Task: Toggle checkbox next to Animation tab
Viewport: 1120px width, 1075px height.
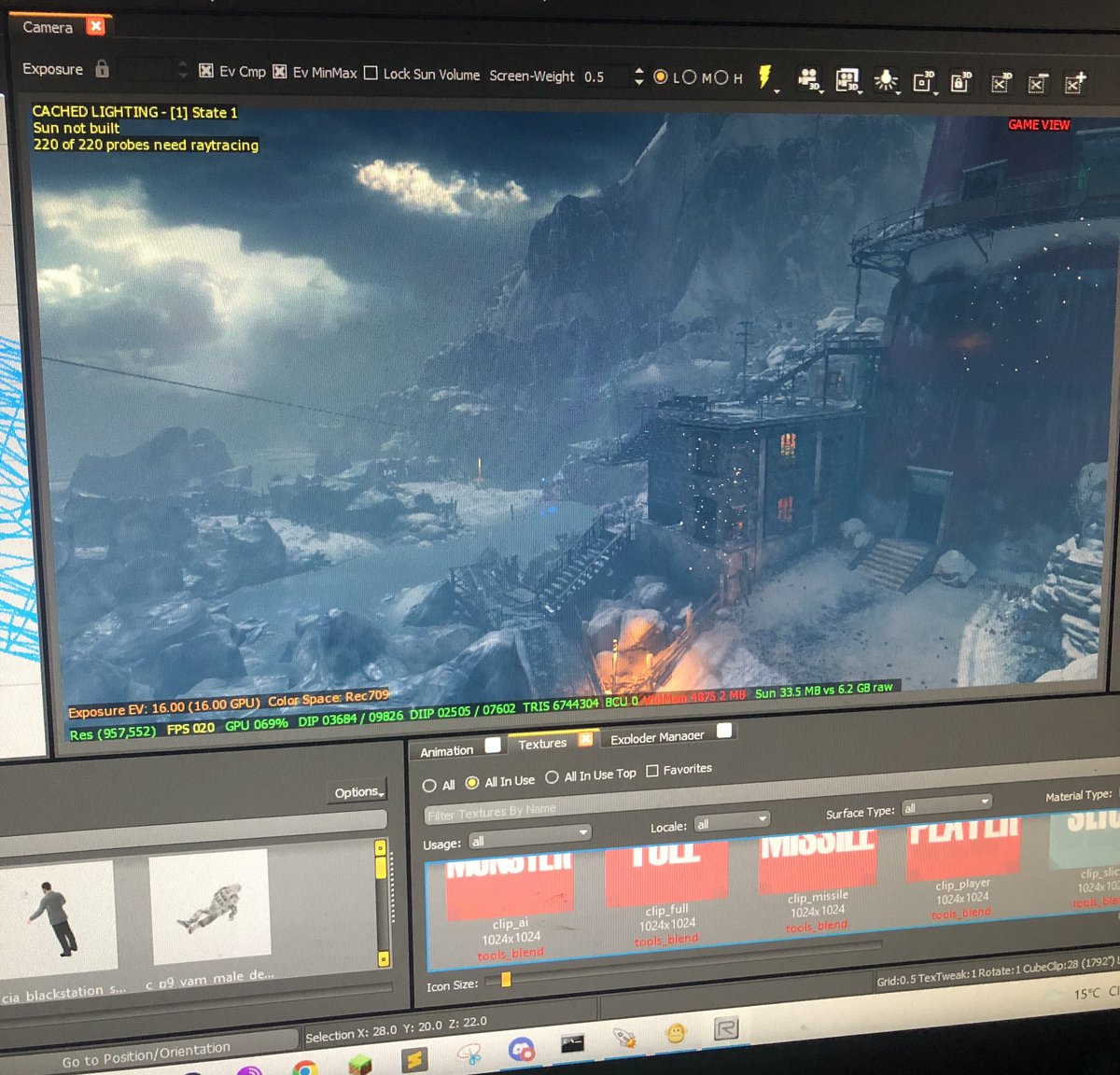Action: click(493, 745)
